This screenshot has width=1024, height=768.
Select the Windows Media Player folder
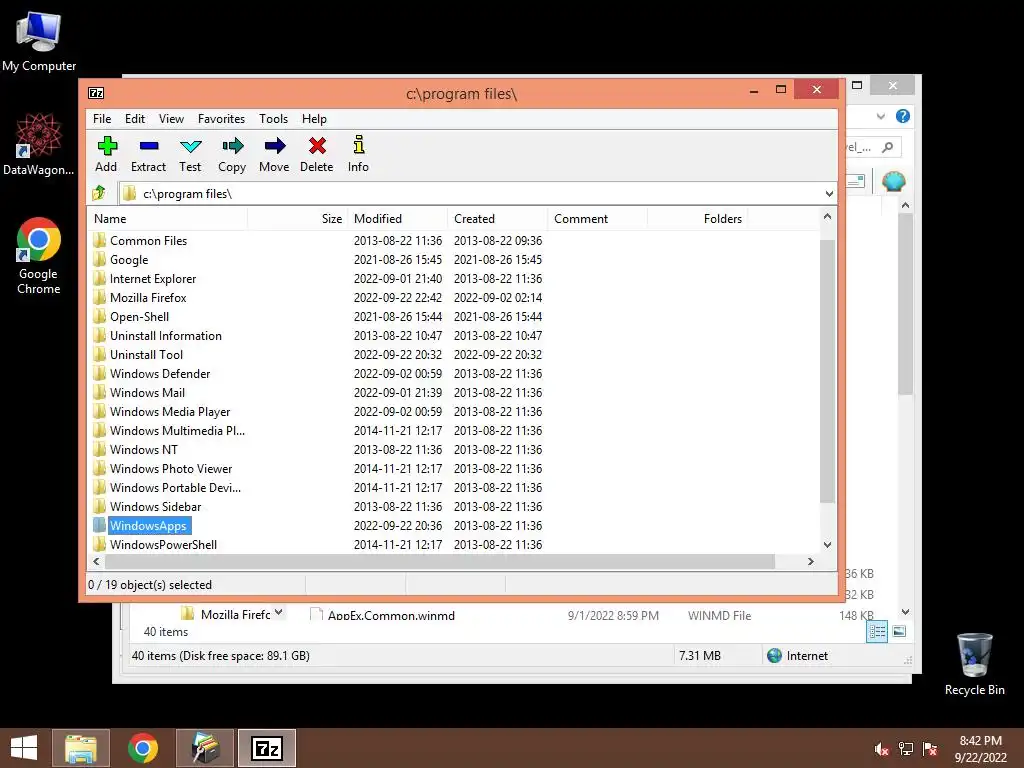tap(170, 411)
